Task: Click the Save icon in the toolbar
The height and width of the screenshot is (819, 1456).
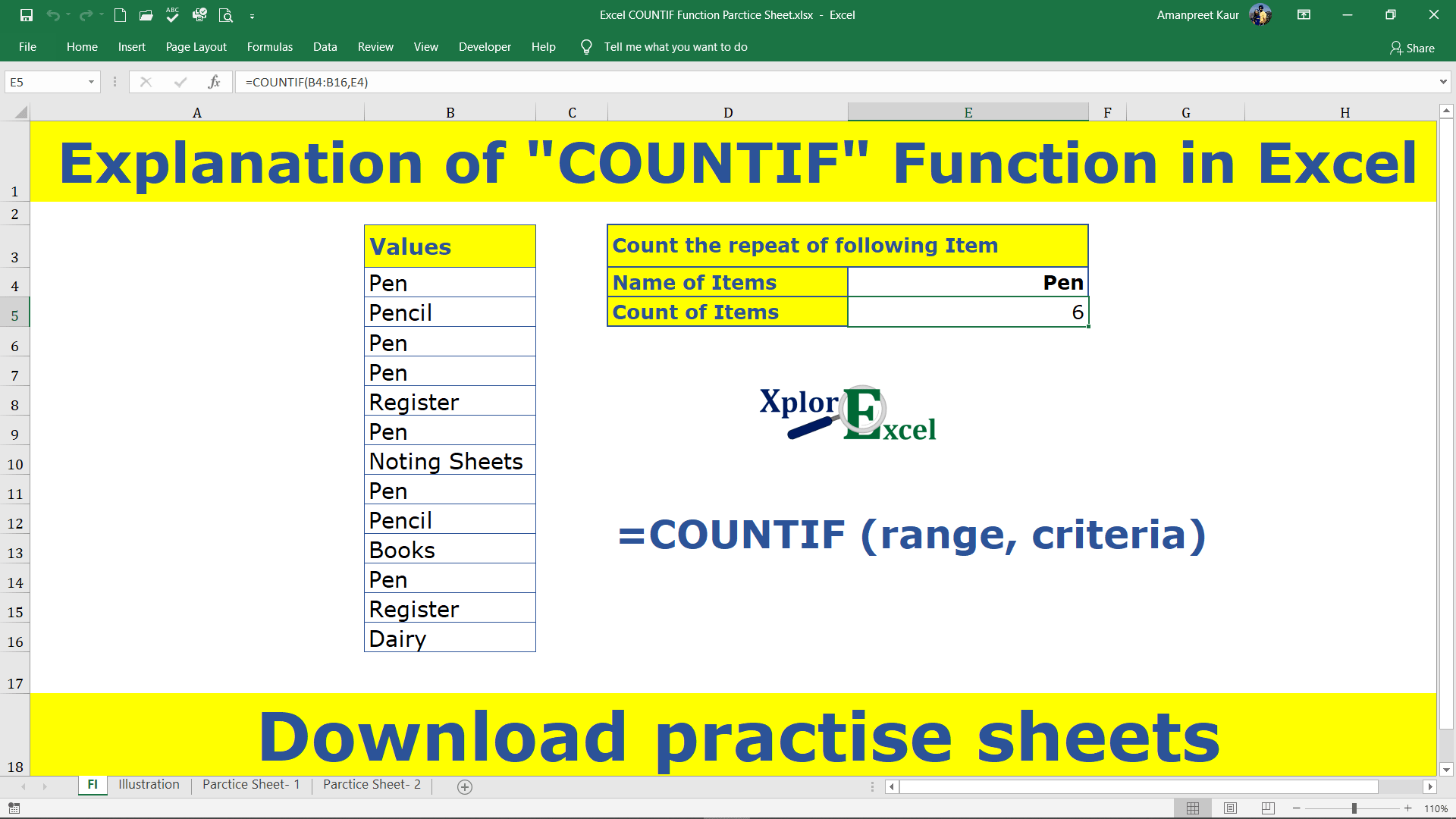Action: coord(25,14)
